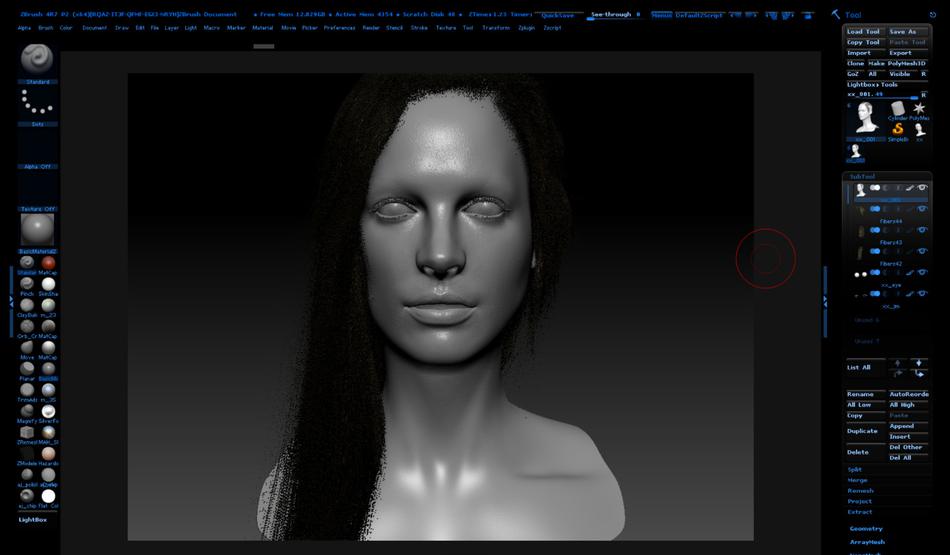Toggle polypaint brush icon on top subtool

pos(910,188)
